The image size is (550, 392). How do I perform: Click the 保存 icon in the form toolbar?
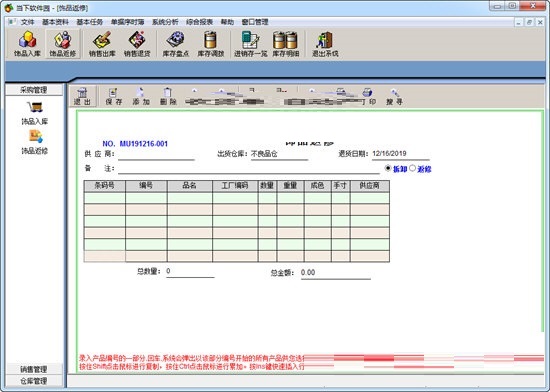114,96
